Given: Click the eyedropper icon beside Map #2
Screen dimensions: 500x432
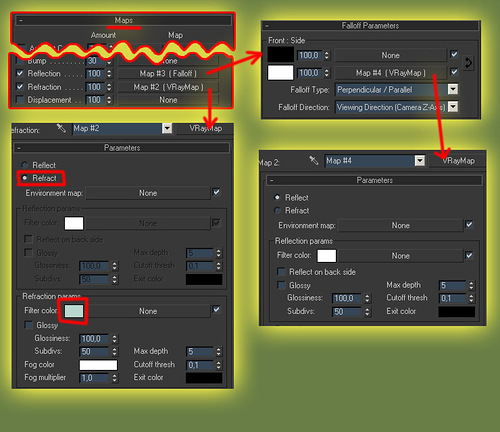Looking at the screenshot, I should [x=61, y=128].
